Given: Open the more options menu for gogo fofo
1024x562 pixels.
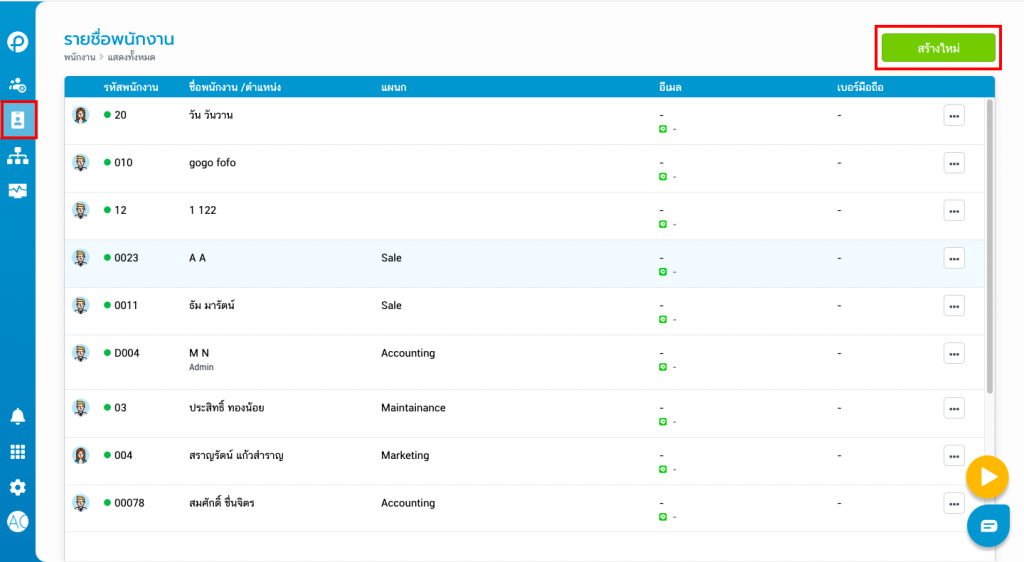Looking at the screenshot, I should 954,163.
